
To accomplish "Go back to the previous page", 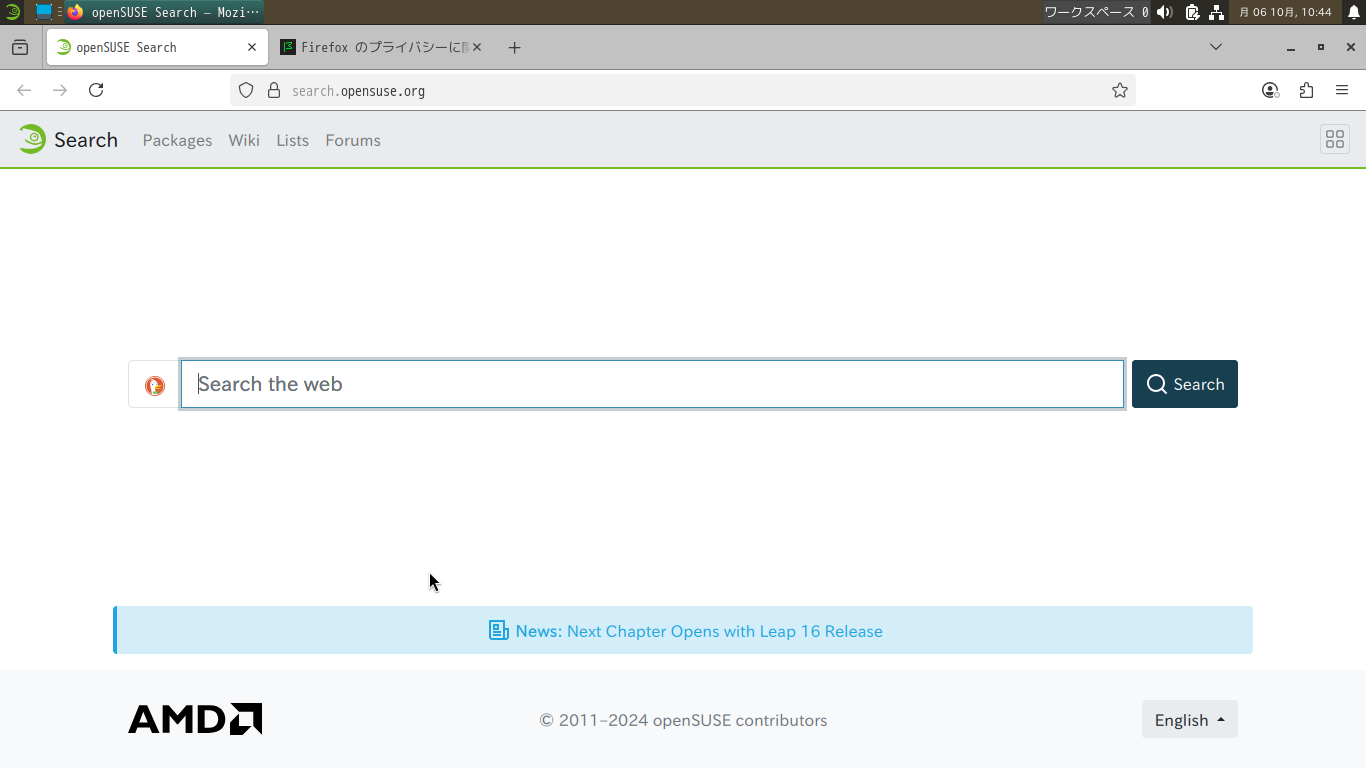I will (24, 90).
